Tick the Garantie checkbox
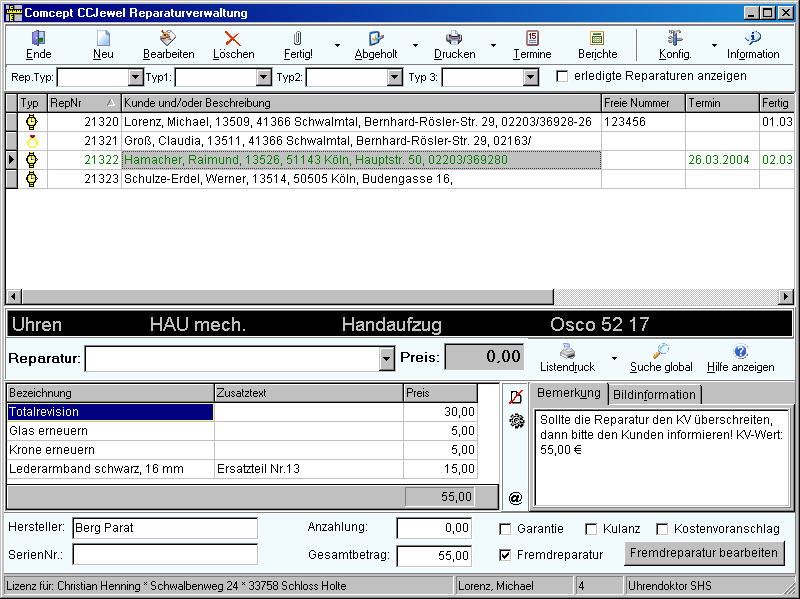This screenshot has width=800, height=599. pyautogui.click(x=505, y=529)
